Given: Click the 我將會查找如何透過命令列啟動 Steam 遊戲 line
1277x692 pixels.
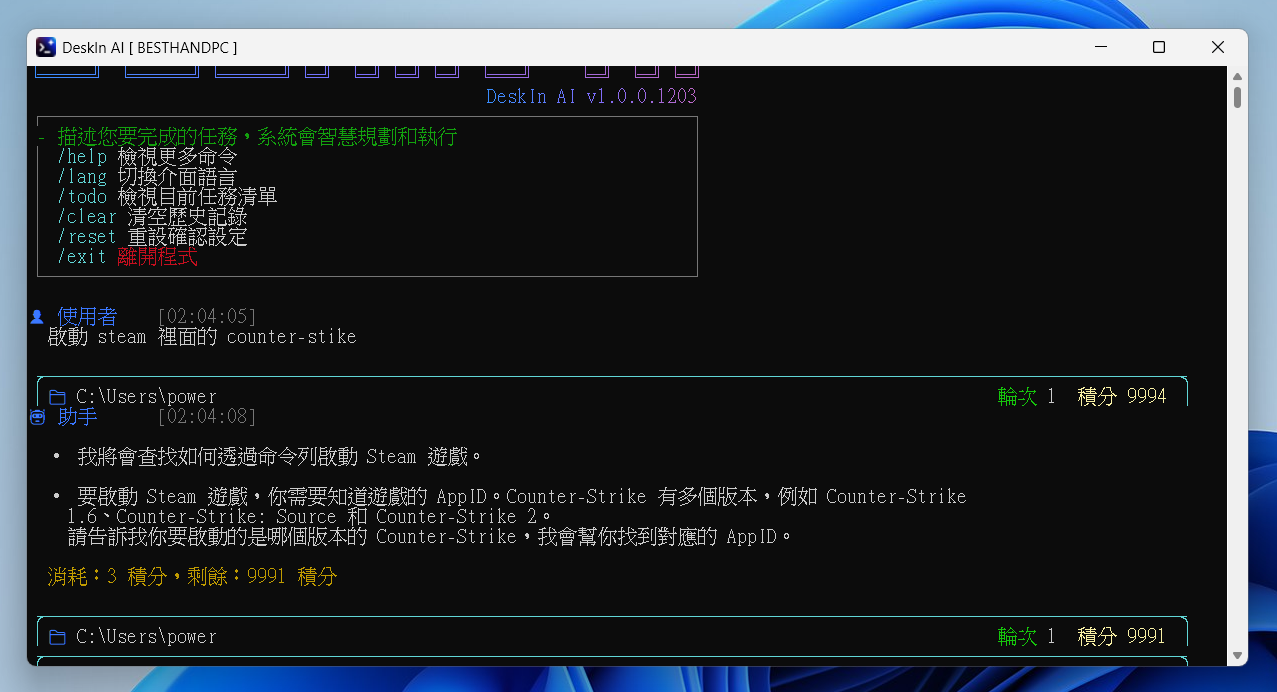Looking at the screenshot, I should coord(280,457).
